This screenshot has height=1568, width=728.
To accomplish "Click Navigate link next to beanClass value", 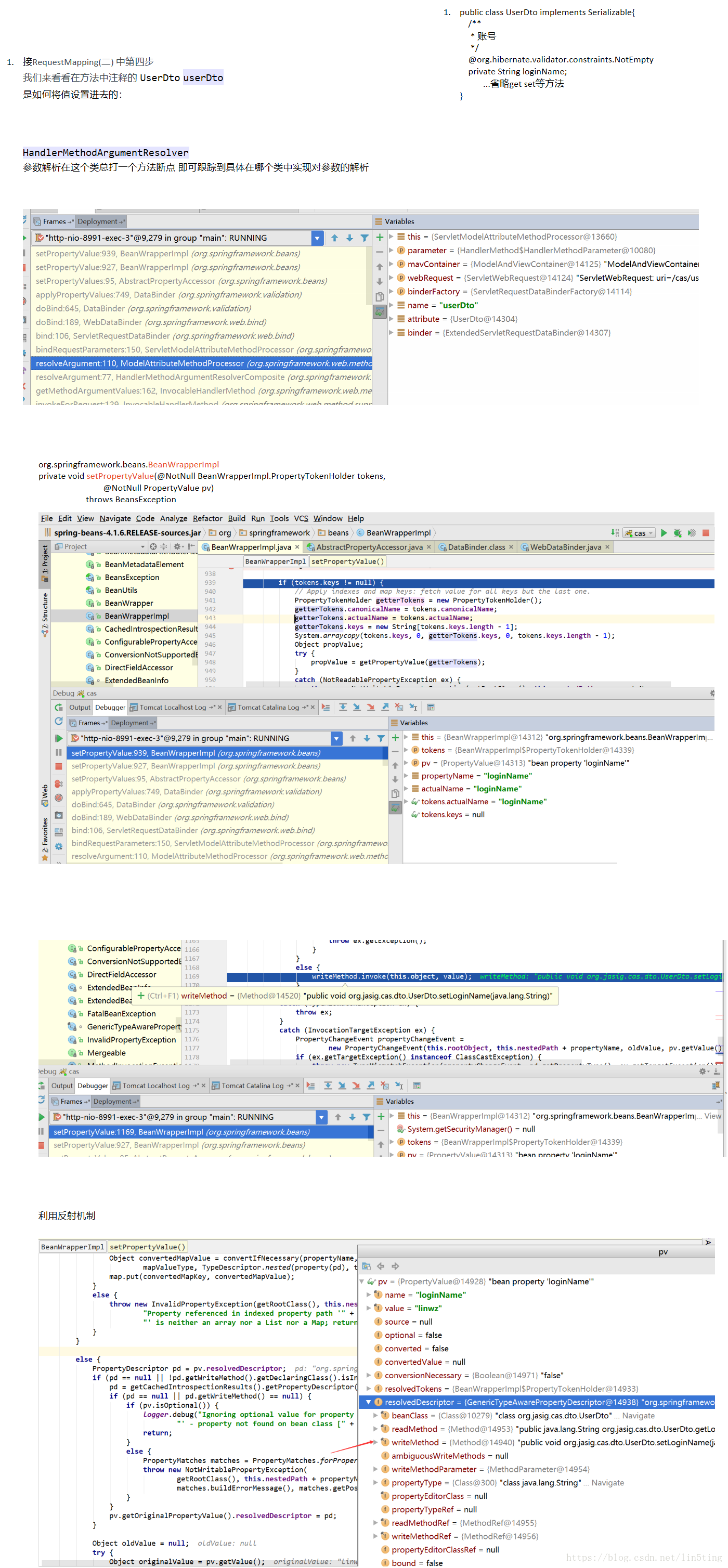I will click(638, 1415).
